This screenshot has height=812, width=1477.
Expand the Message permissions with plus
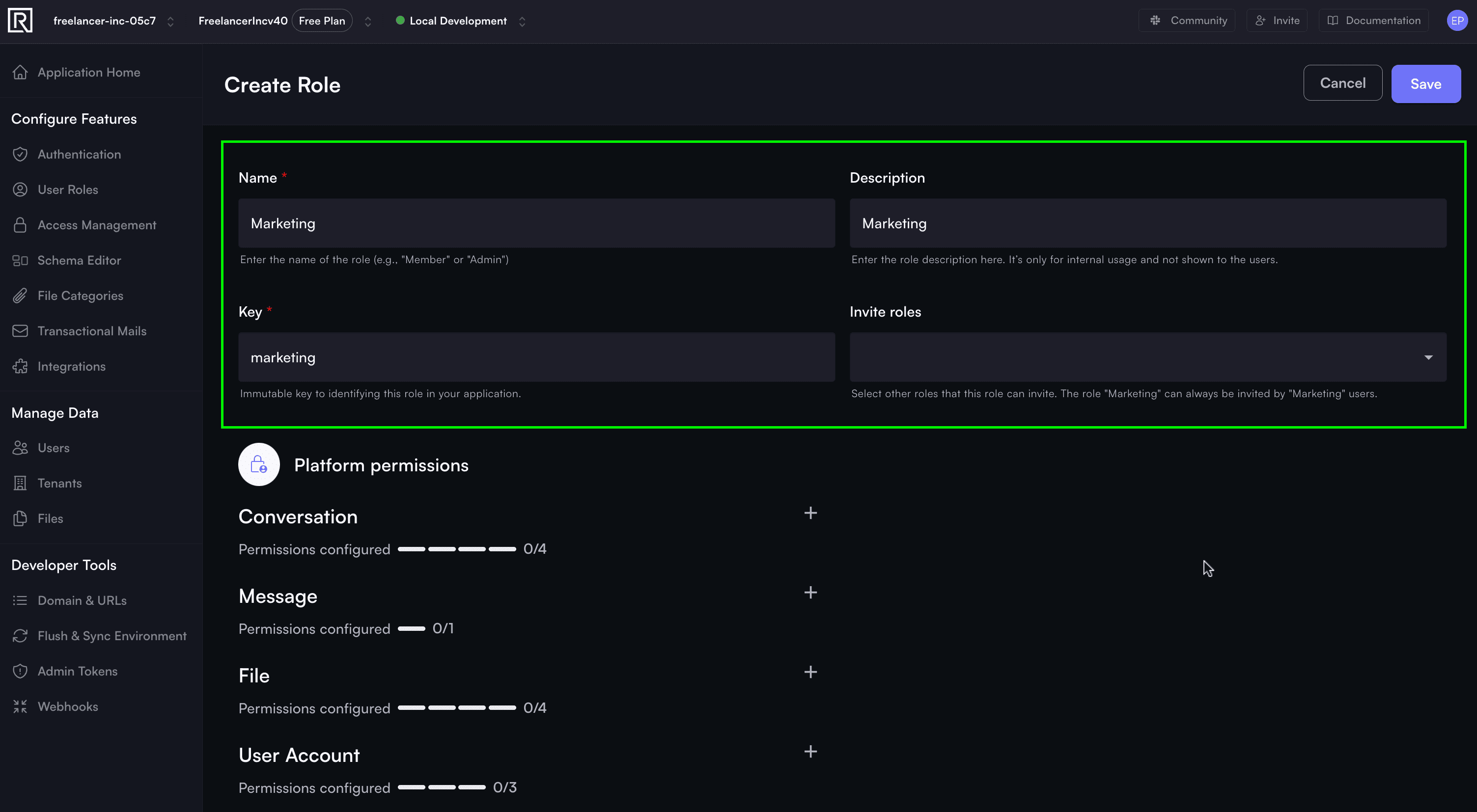[810, 593]
